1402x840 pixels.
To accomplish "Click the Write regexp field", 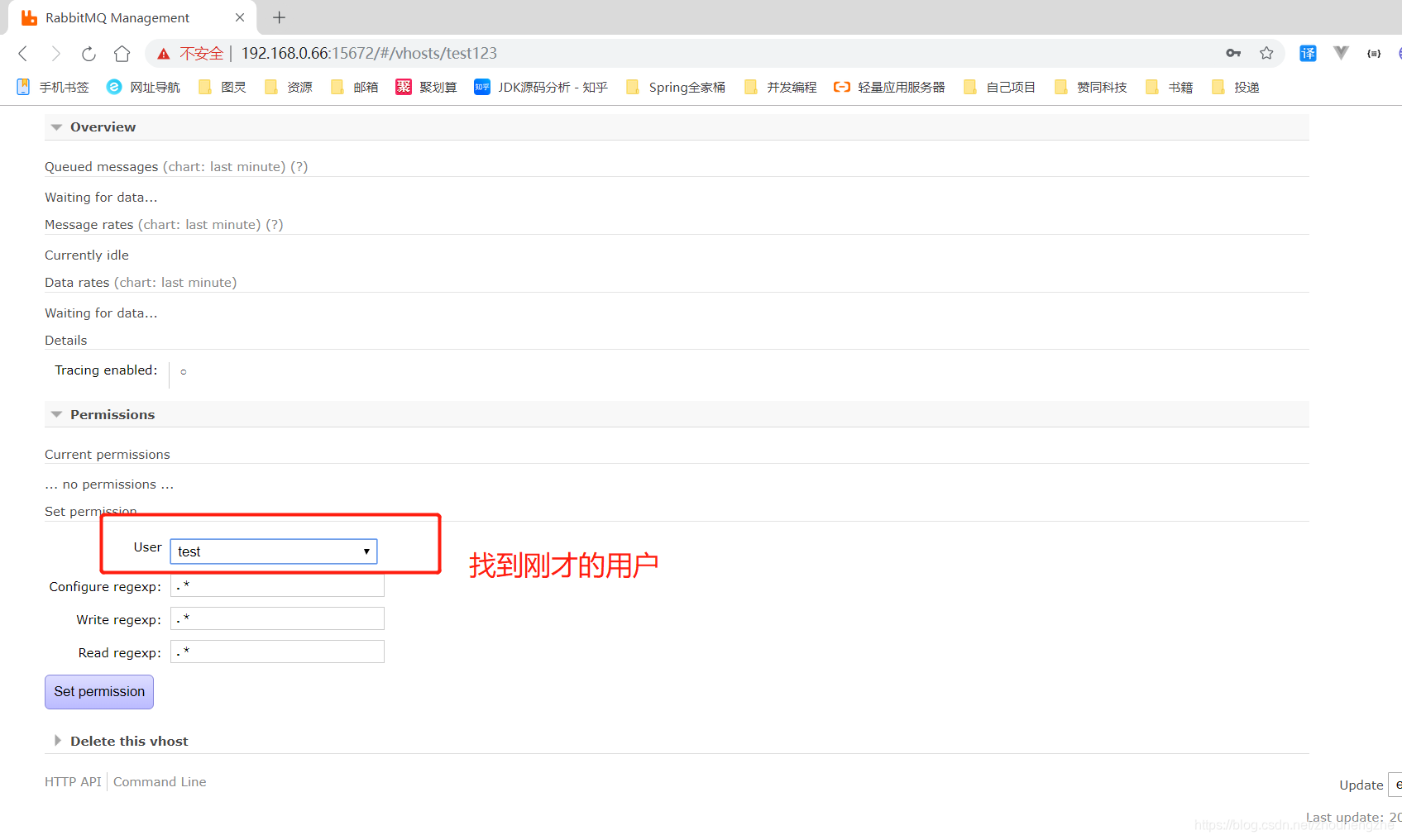I will click(x=277, y=619).
